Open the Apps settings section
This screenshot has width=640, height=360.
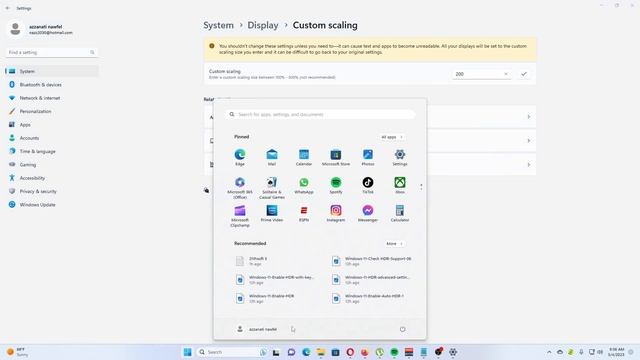[52, 124]
